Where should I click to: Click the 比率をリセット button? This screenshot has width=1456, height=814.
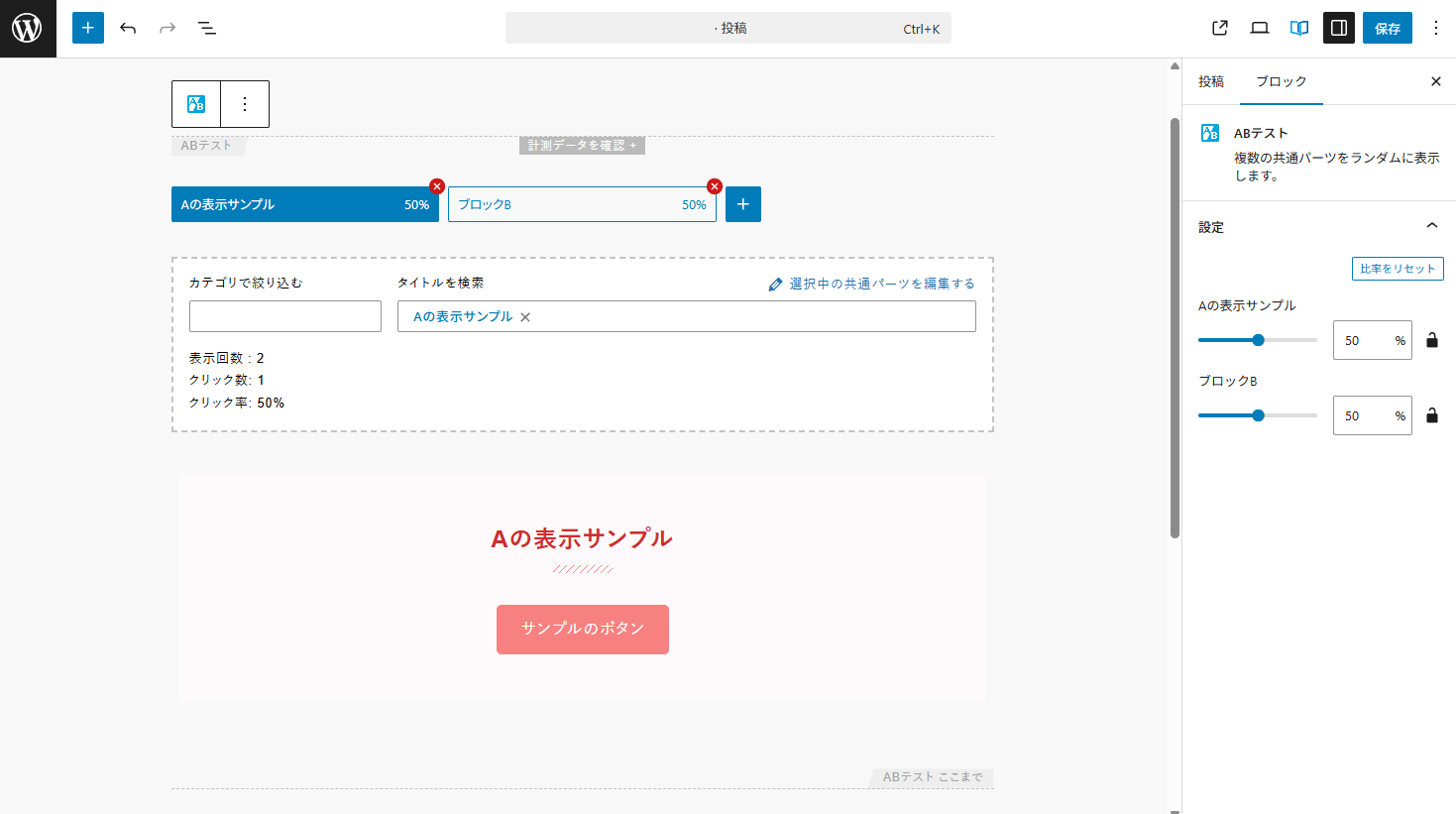click(x=1398, y=269)
